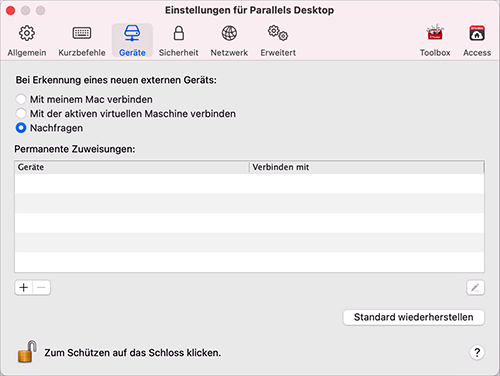Close the Parallels Desktop settings window
The image size is (500, 376).
click(x=11, y=11)
